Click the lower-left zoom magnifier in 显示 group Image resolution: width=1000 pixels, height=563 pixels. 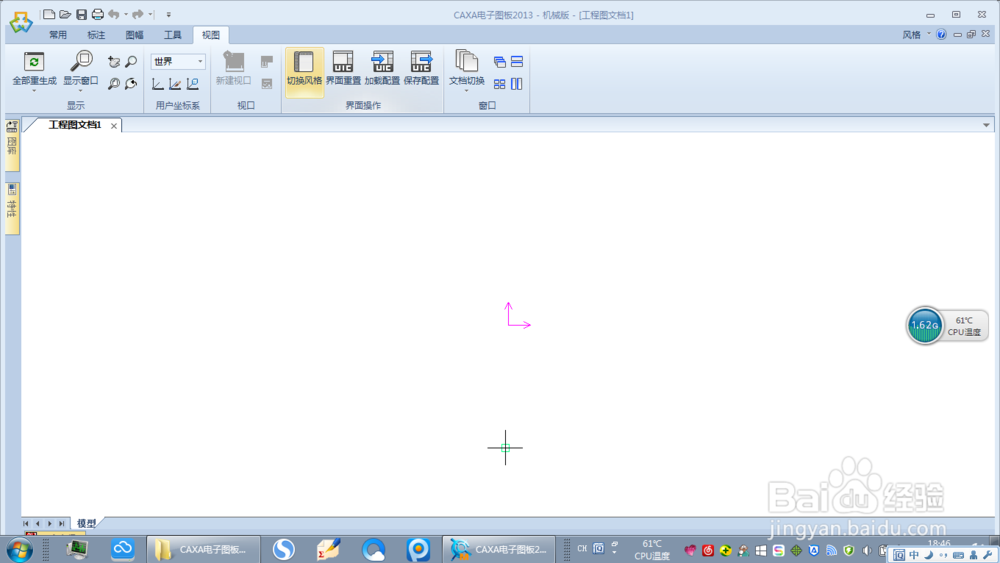click(x=114, y=84)
